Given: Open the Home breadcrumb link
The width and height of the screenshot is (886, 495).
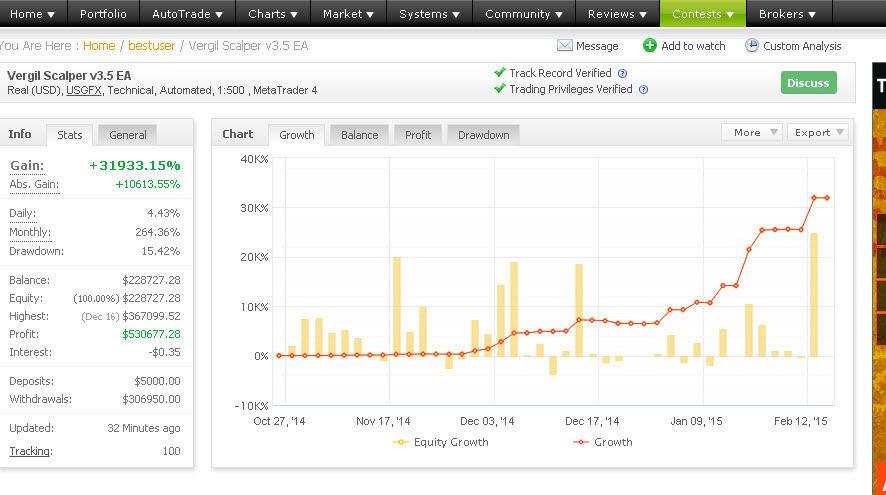Looking at the screenshot, I should point(99,46).
